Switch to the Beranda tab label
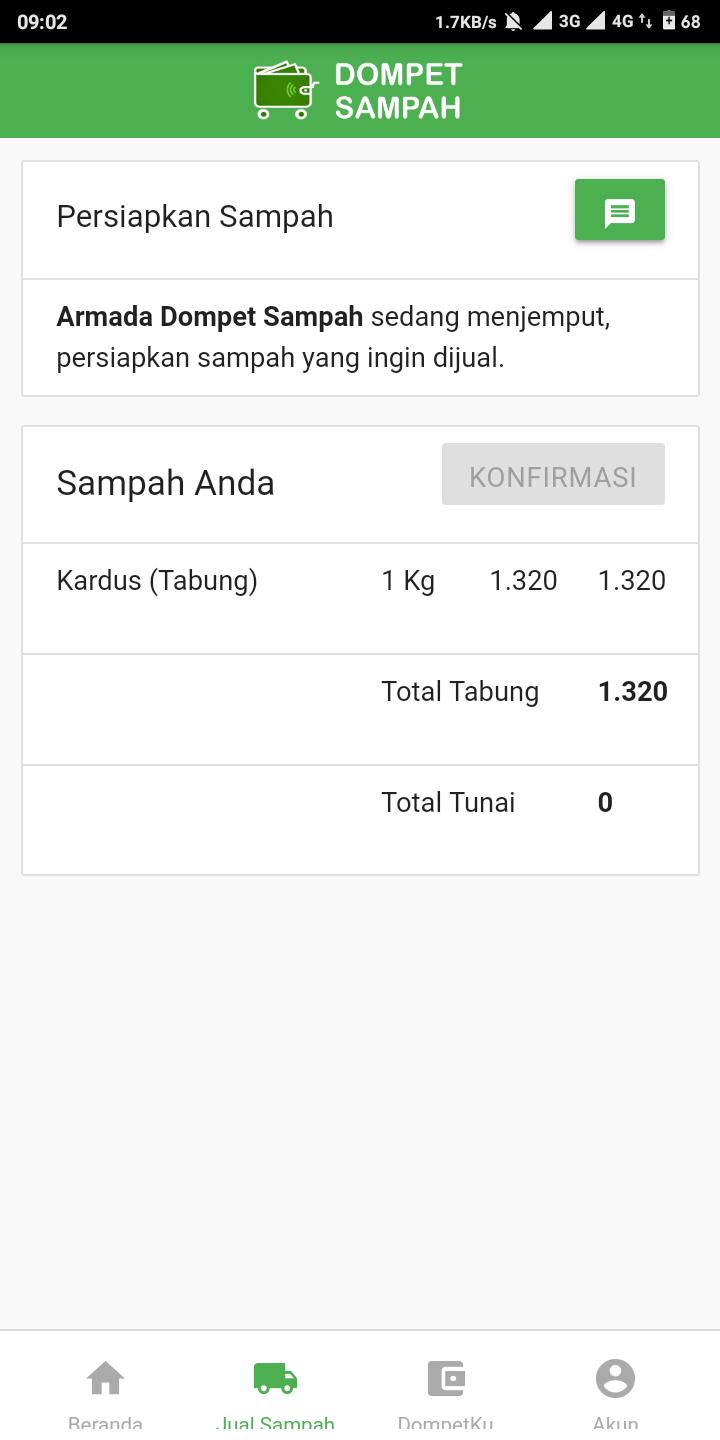 point(106,1423)
